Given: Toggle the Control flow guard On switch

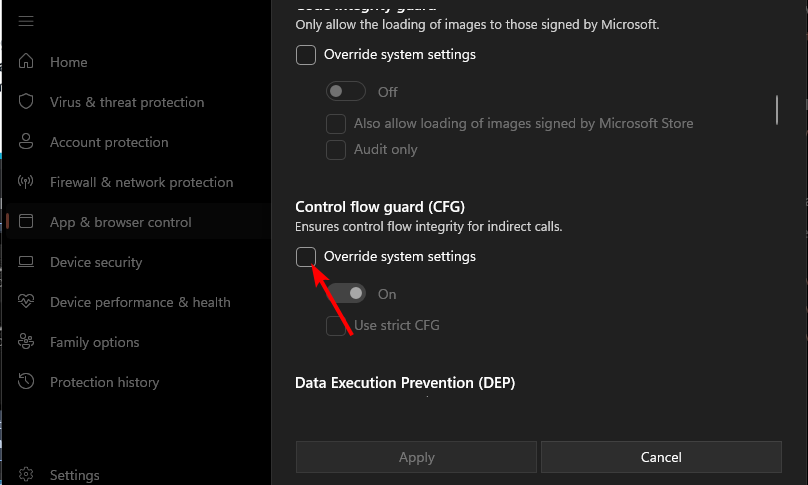Looking at the screenshot, I should (346, 294).
